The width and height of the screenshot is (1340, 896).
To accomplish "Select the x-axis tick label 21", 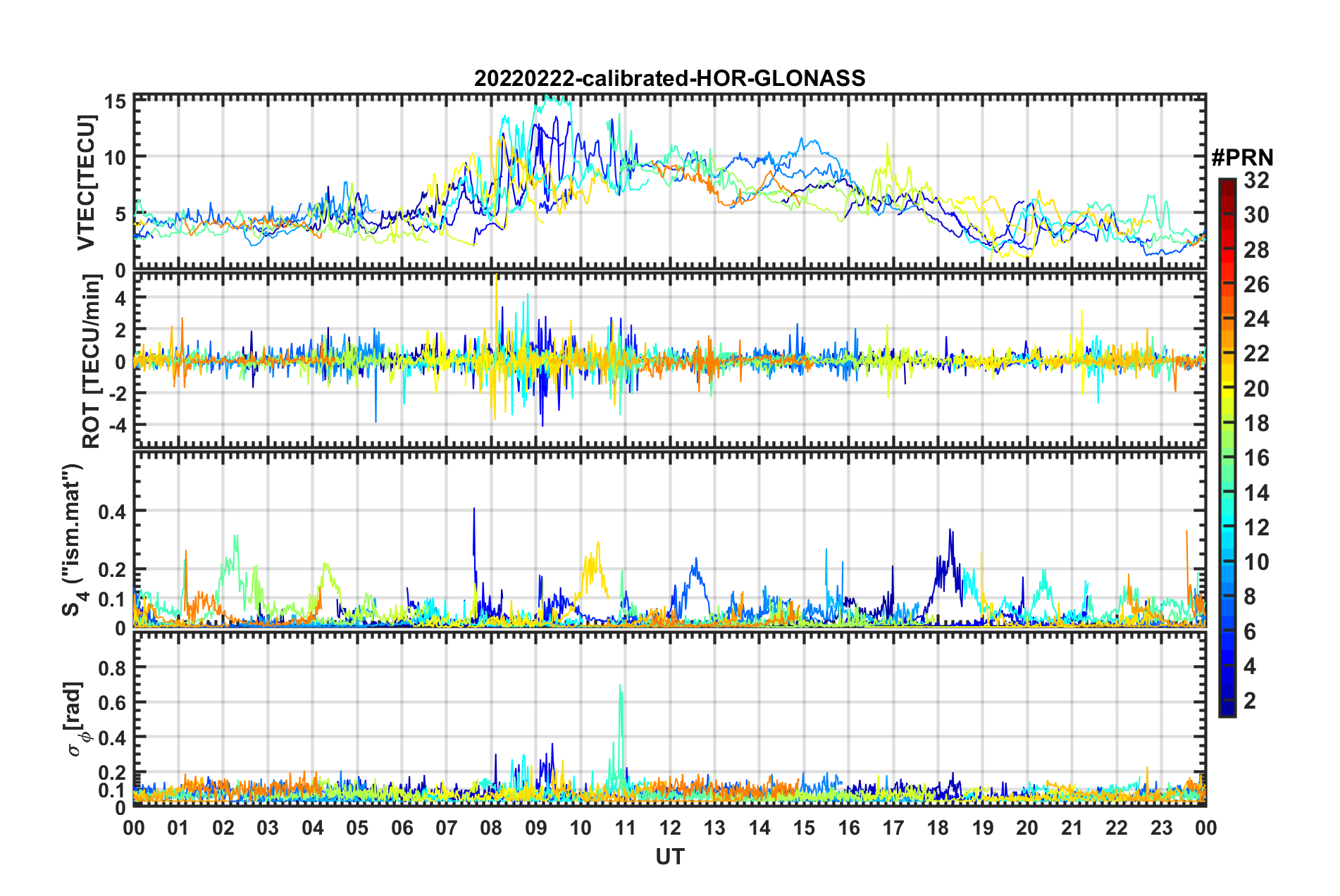I will tap(1072, 828).
